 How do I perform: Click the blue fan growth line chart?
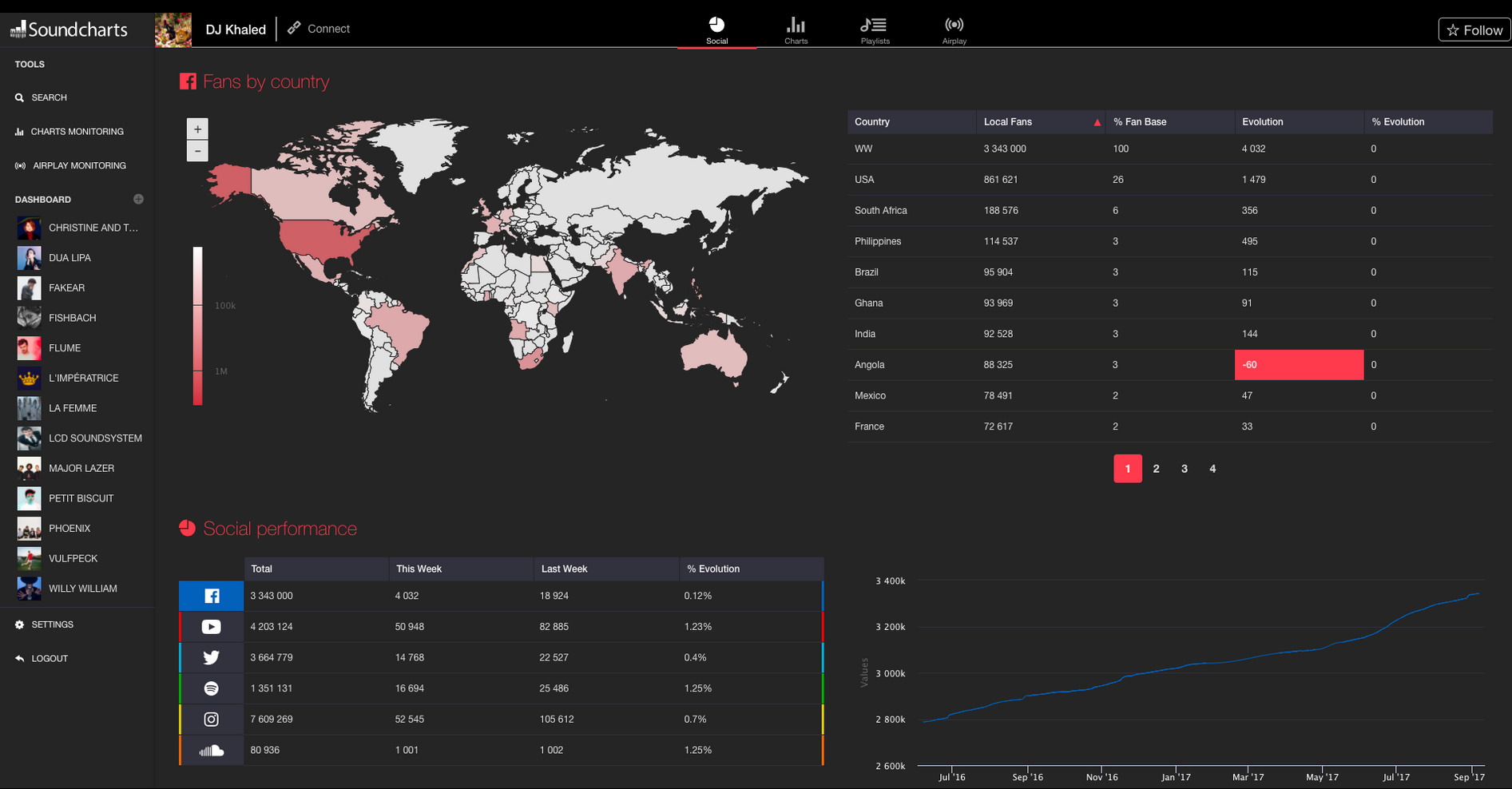tap(1201, 657)
